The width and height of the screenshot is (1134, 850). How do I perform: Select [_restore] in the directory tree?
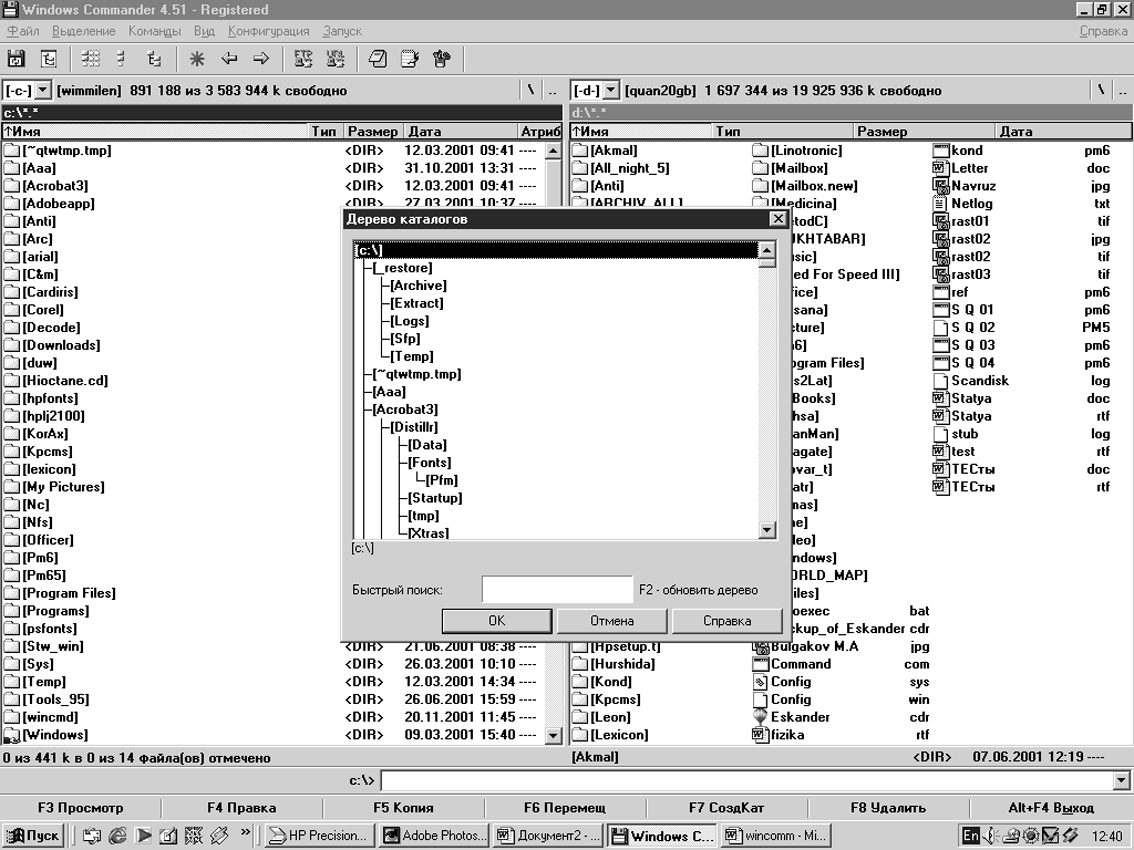pos(403,268)
